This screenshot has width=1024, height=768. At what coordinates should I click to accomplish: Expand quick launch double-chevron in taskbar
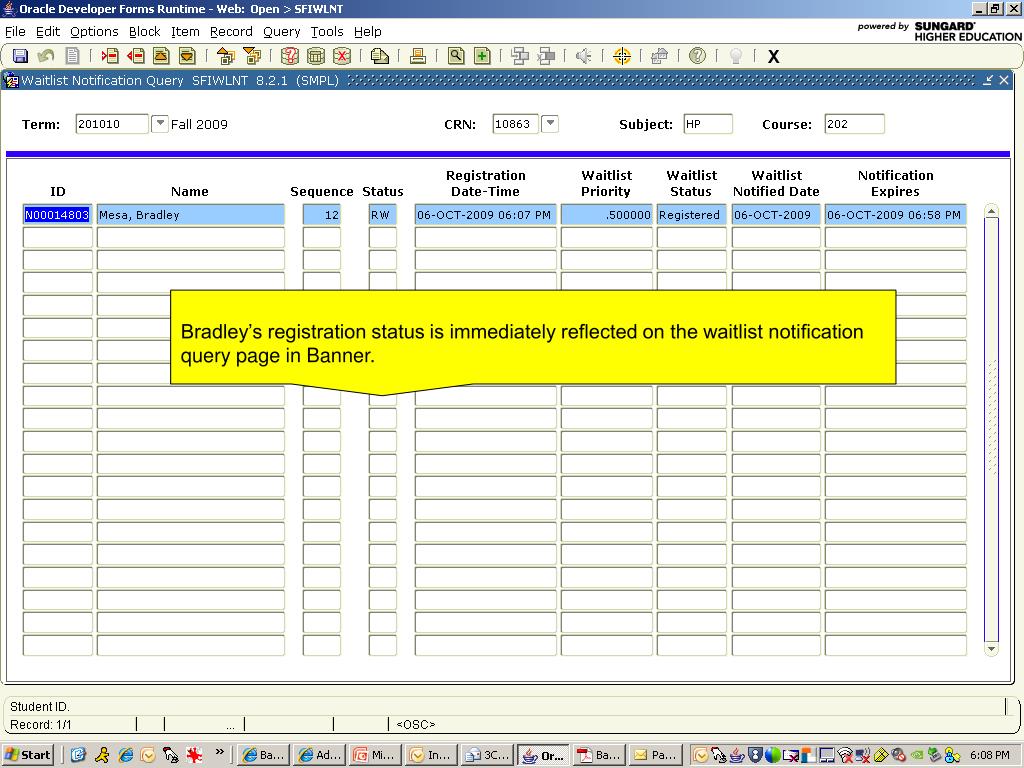(219, 752)
